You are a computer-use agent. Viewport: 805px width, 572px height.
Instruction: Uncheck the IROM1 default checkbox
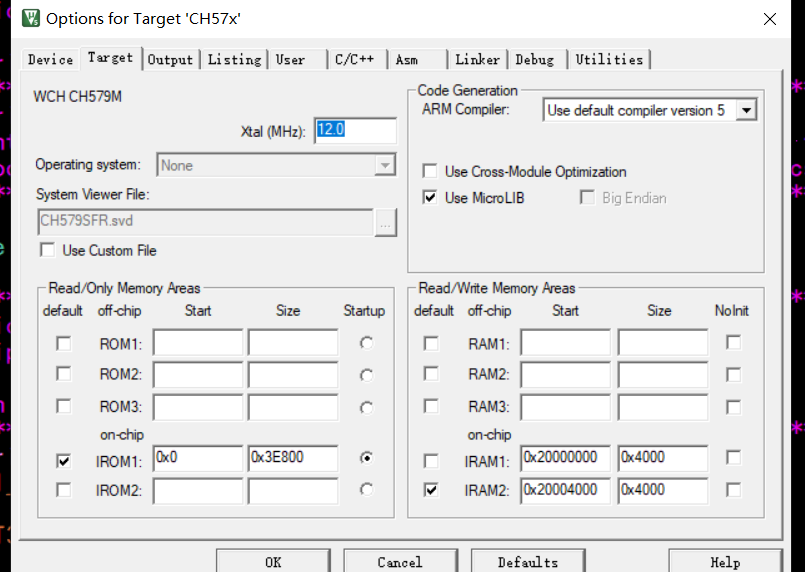click(64, 461)
